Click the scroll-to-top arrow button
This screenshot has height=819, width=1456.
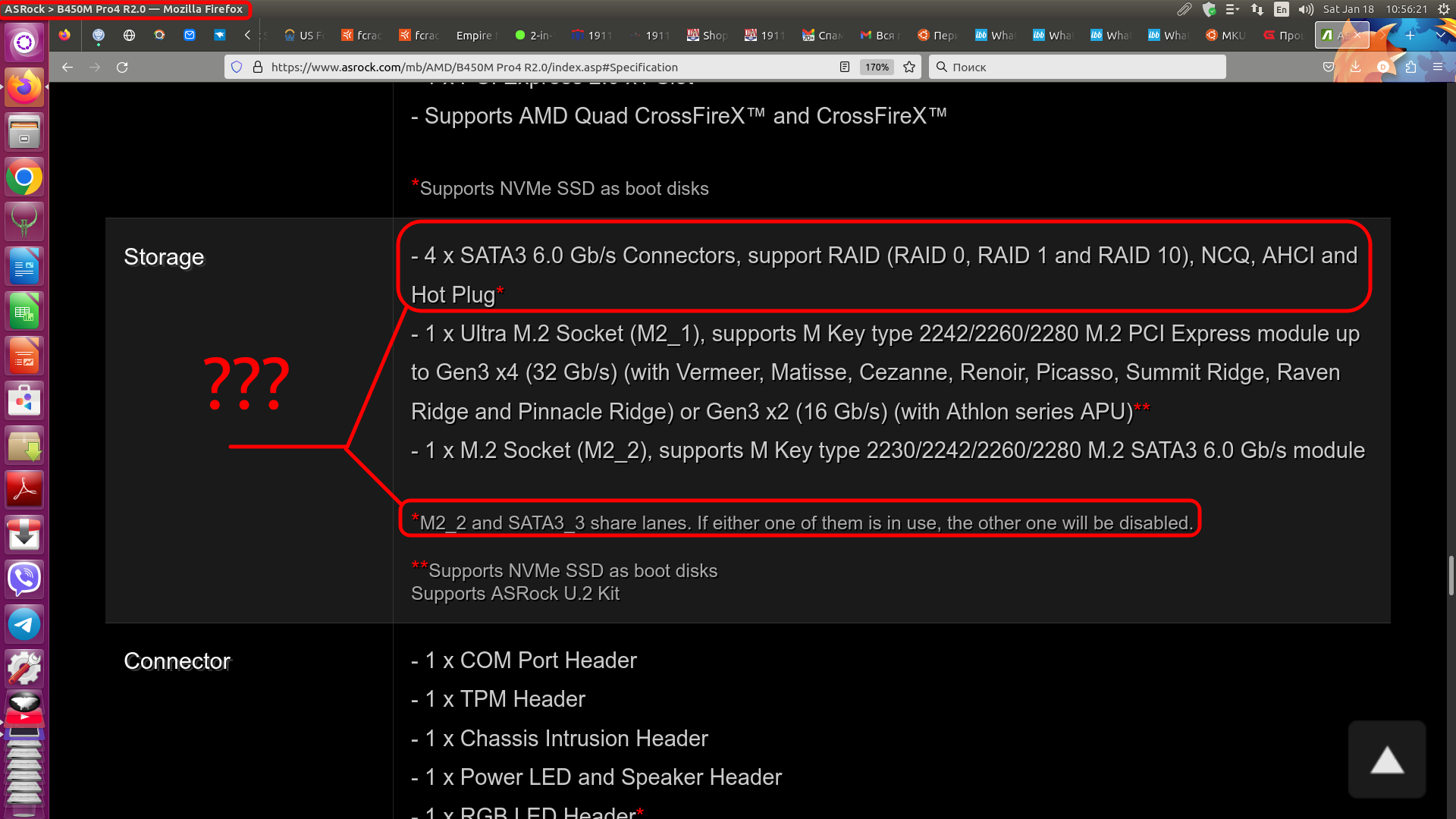(x=1387, y=760)
